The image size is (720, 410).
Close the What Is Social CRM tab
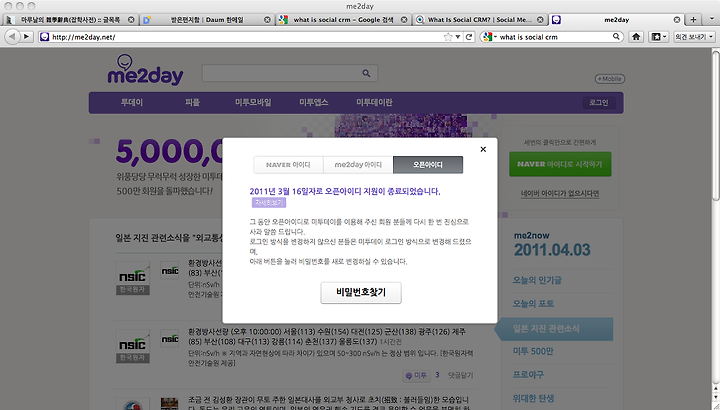point(540,20)
